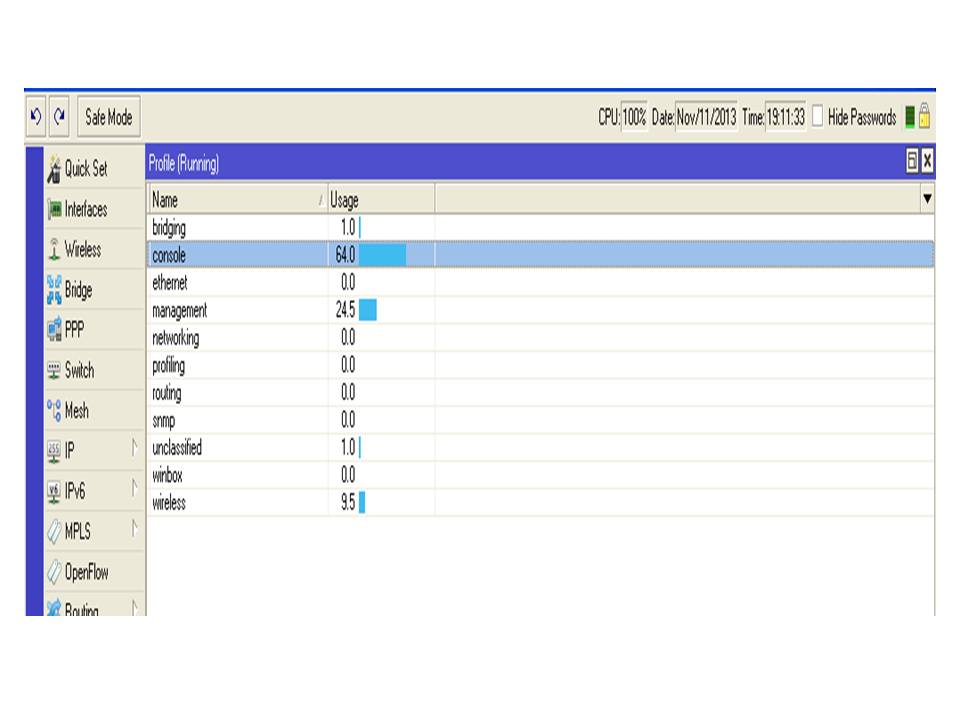This screenshot has width=960, height=720.
Task: Click the undo arrow icon
Action: point(36,116)
